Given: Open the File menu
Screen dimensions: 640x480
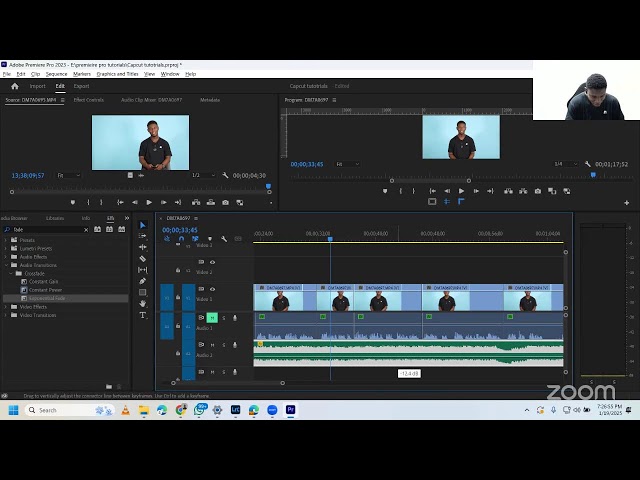Looking at the screenshot, I should coord(7,74).
